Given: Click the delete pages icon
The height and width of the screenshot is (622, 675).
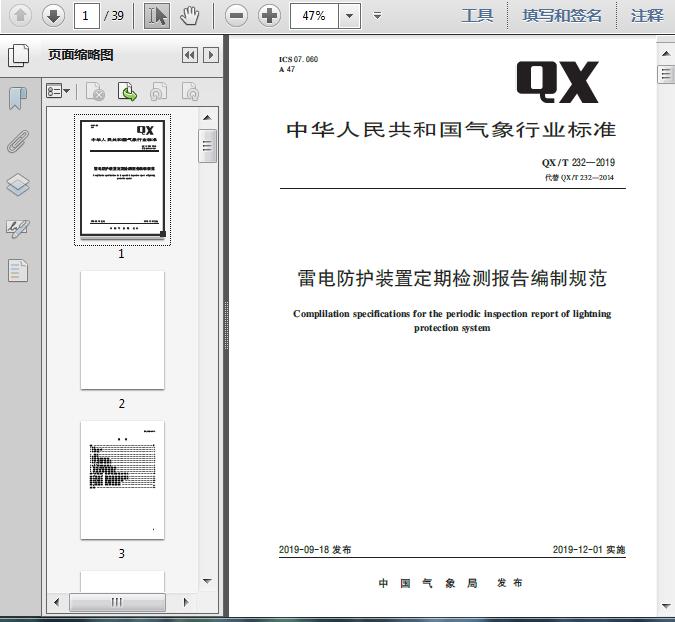Looking at the screenshot, I should click(96, 91).
